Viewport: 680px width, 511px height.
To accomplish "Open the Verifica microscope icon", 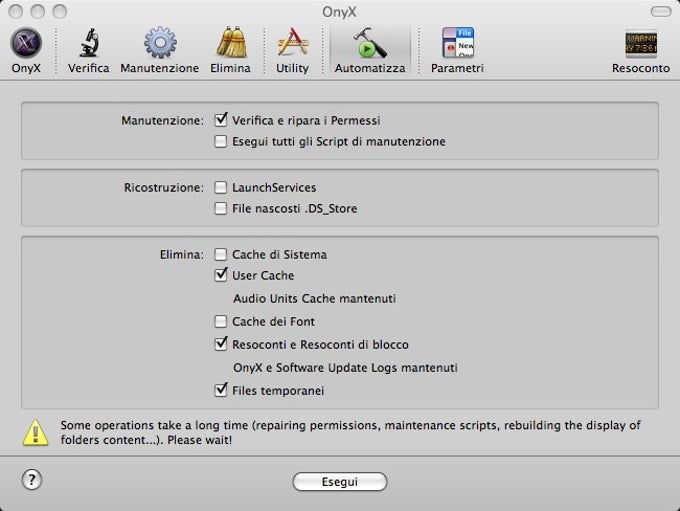I will (89, 43).
